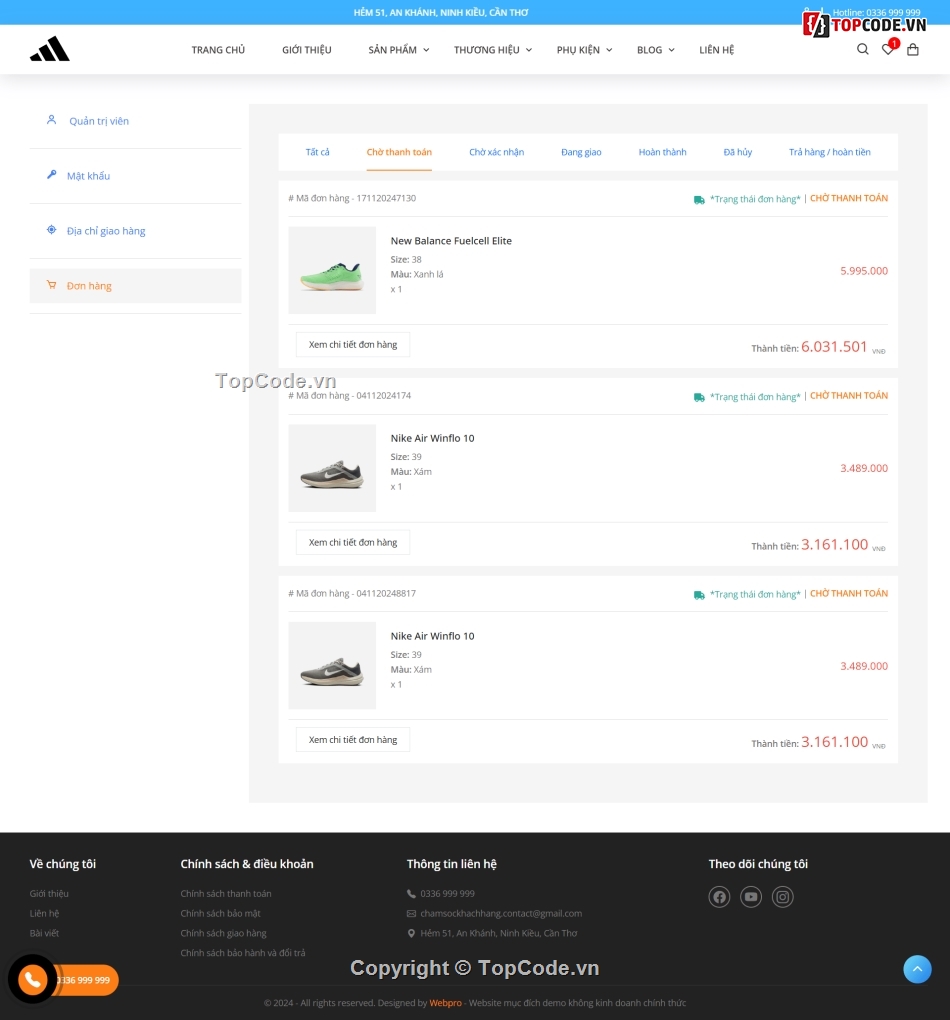This screenshot has width=950, height=1020.
Task: Click footer Liên hệ link
Action: (44, 913)
